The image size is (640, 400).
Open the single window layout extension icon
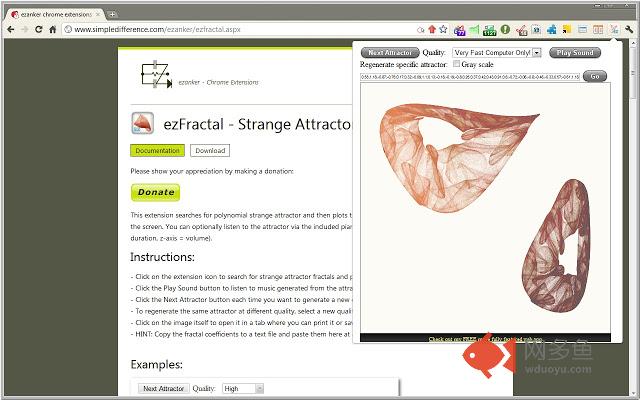pyautogui.click(x=582, y=29)
